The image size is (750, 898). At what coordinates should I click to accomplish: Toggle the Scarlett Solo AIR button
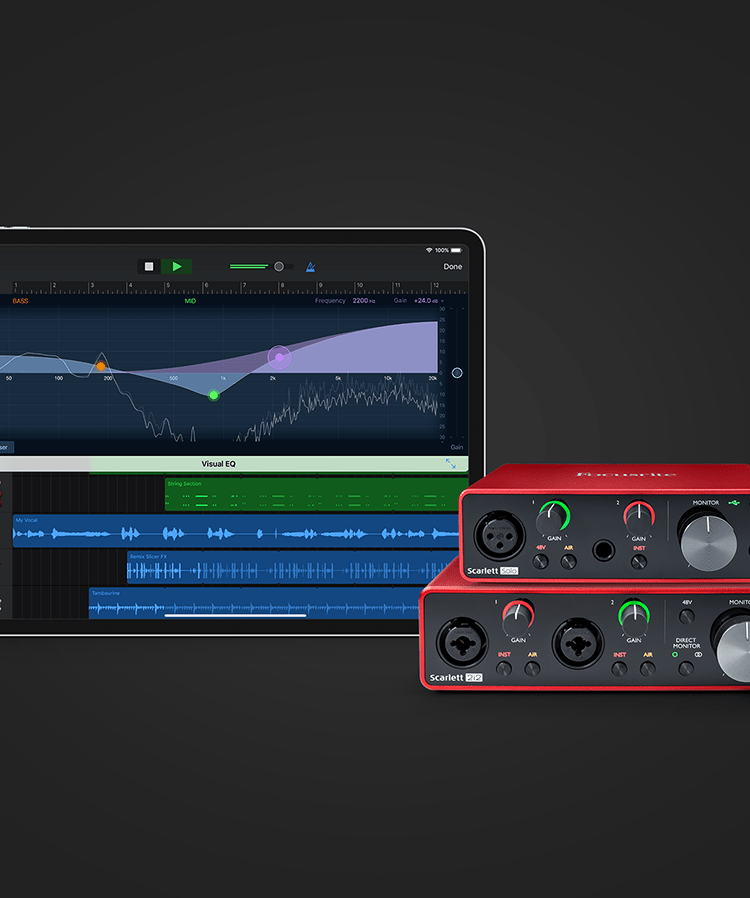click(569, 562)
